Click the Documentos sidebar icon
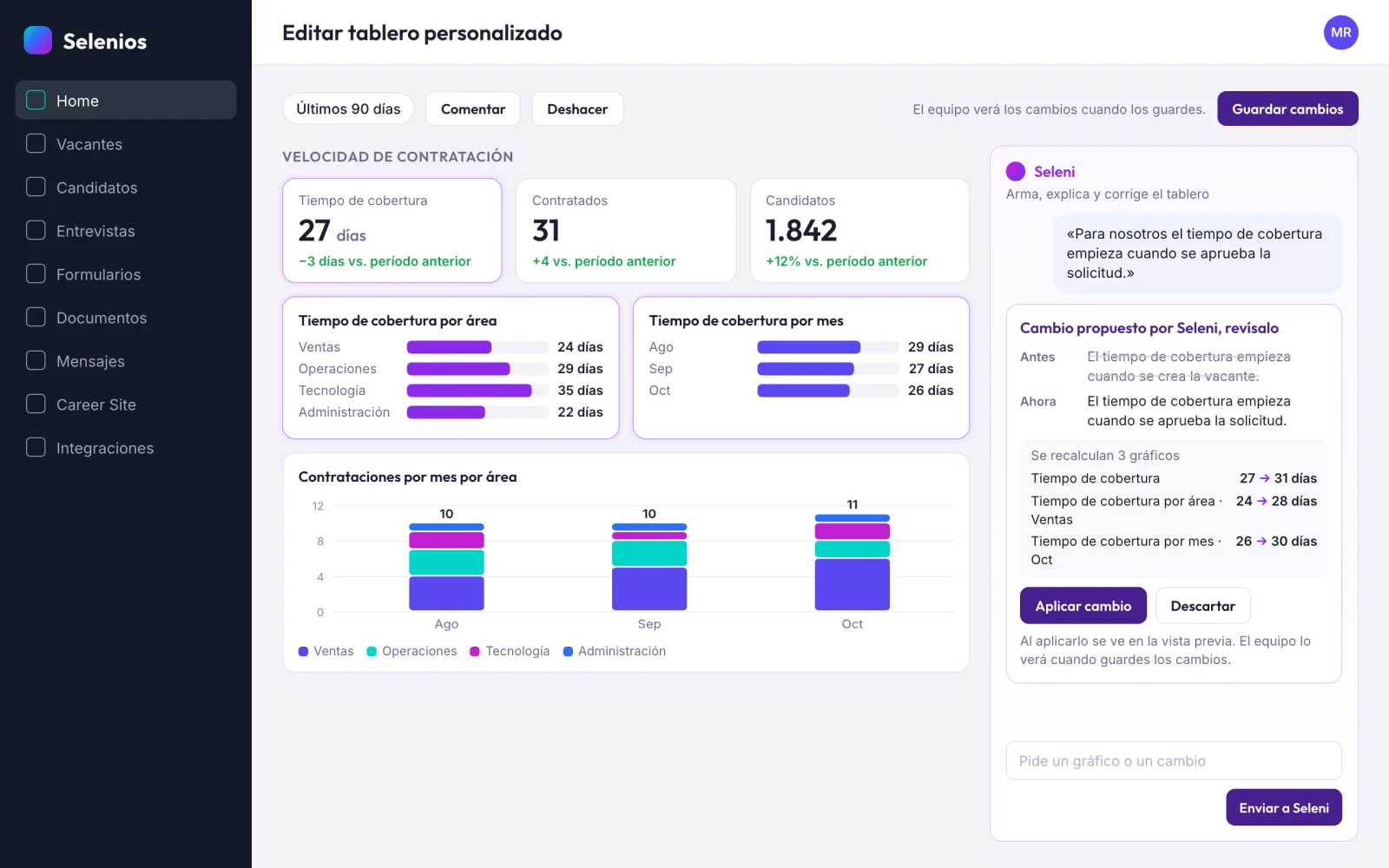 36,318
